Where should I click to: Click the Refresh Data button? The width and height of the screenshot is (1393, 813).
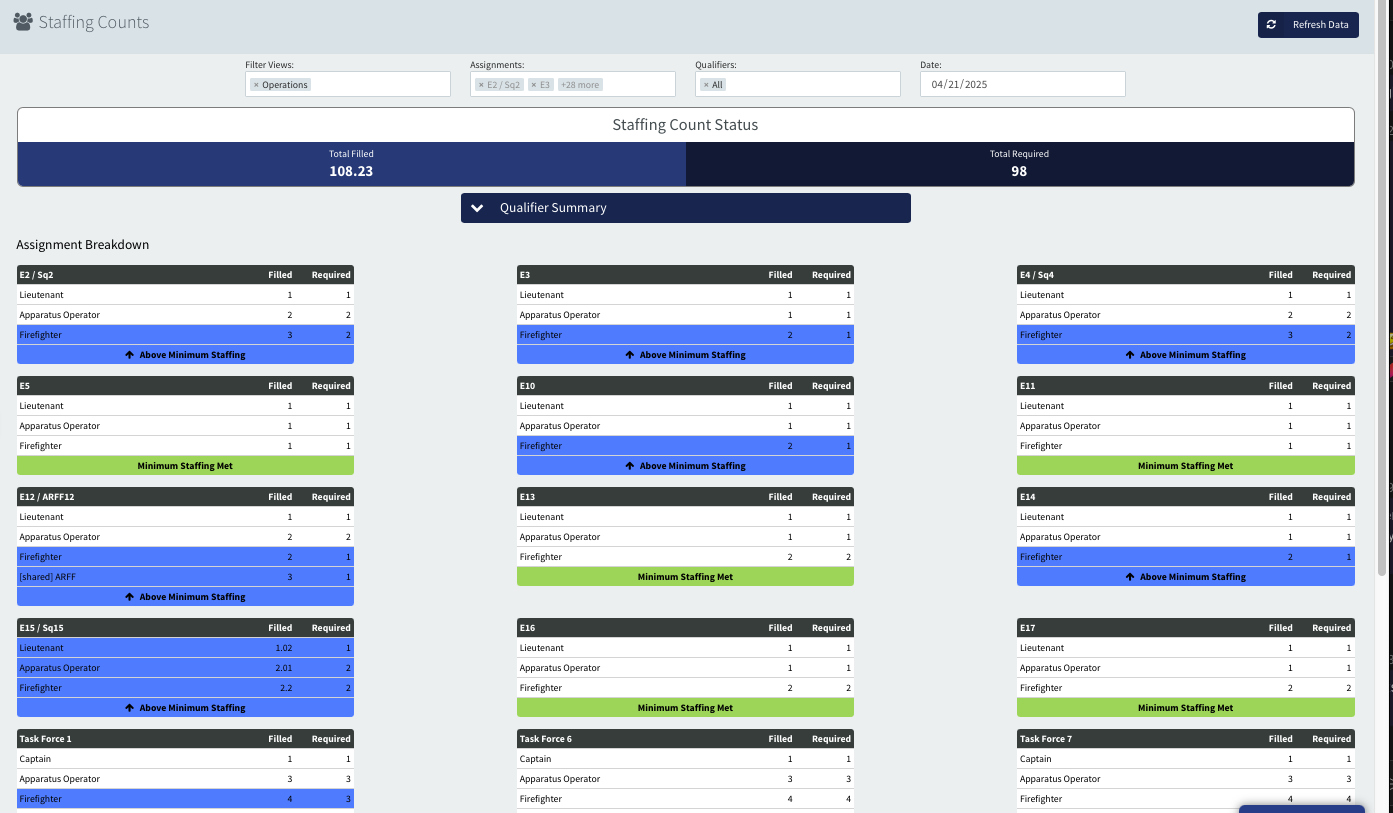1308,25
